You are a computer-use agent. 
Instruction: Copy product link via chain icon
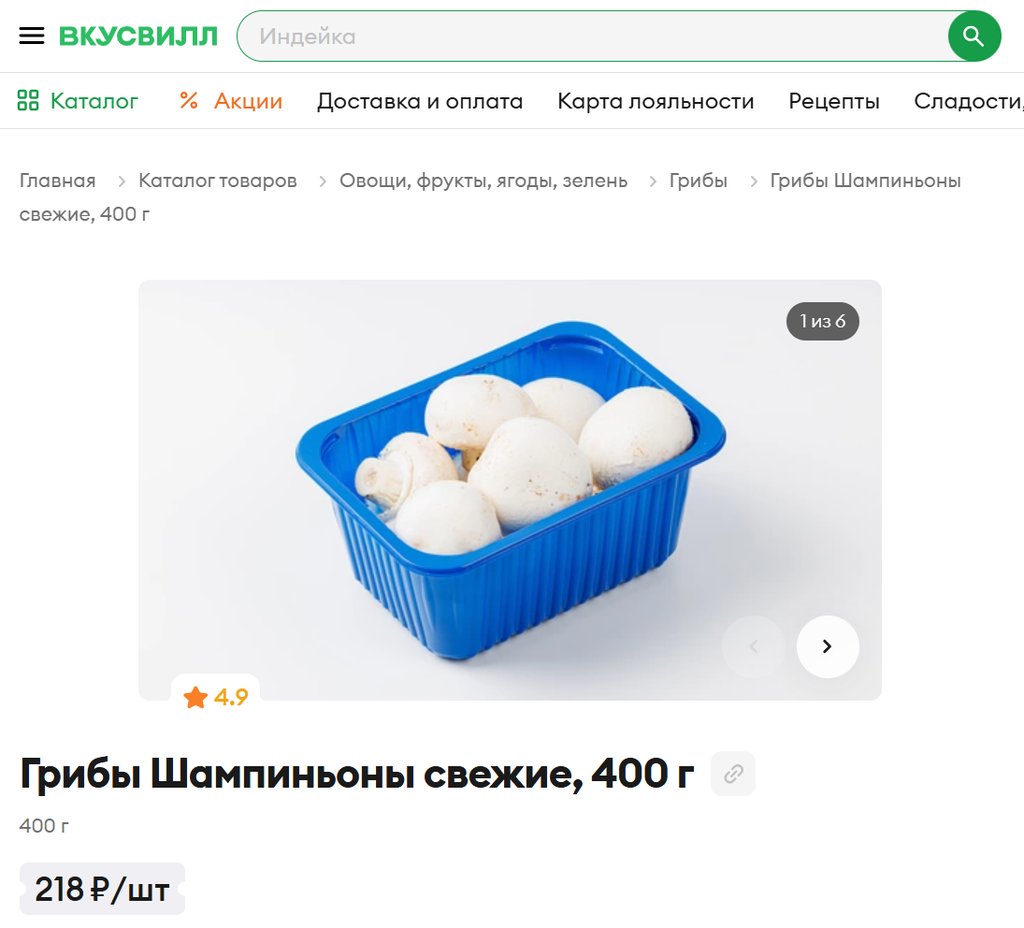click(x=733, y=774)
